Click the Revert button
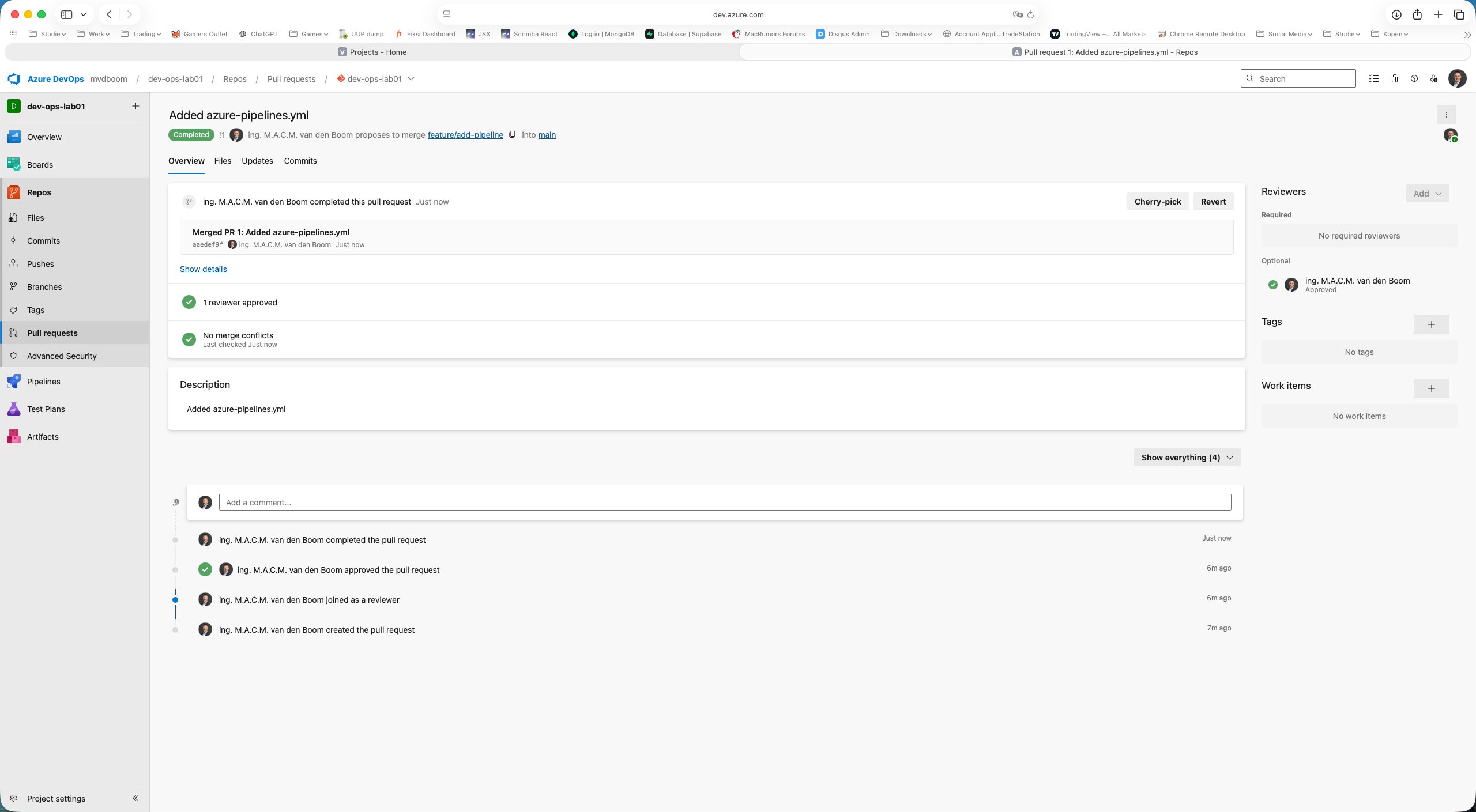The height and width of the screenshot is (812, 1476). pyautogui.click(x=1213, y=201)
